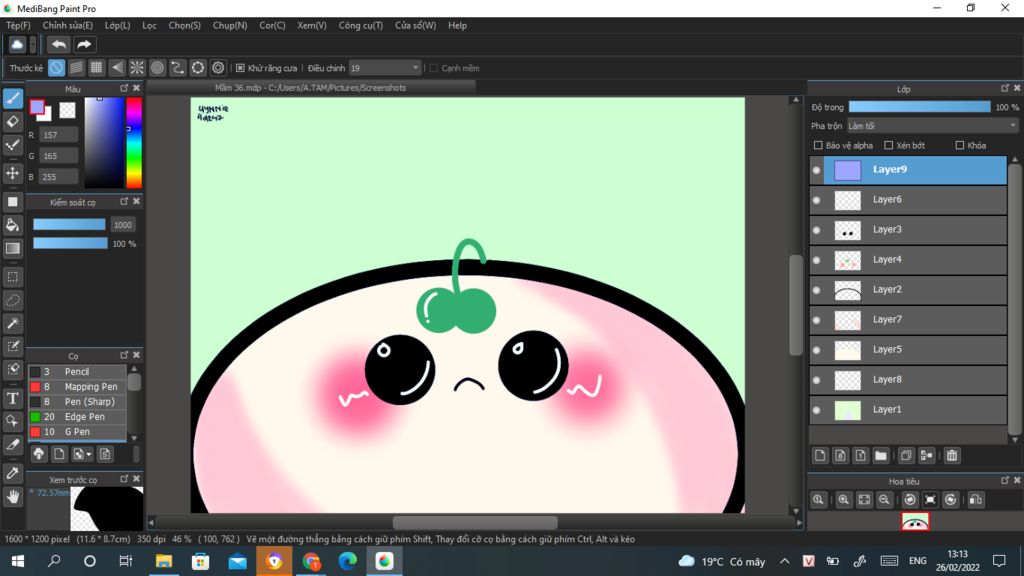1024x576 pixels.
Task: Click the cloud save icon in toolbar
Action: [17, 44]
